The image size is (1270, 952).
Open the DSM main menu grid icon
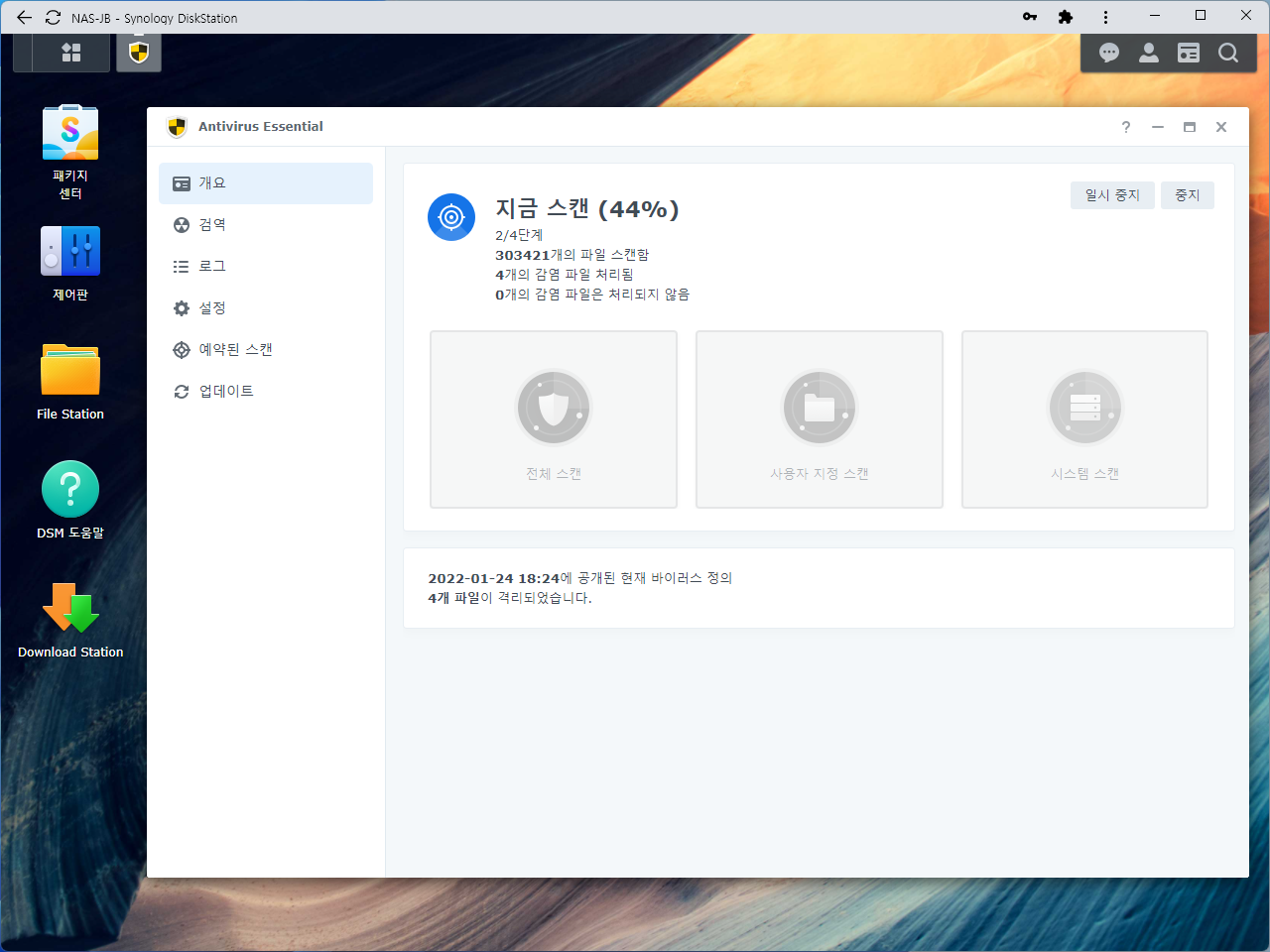(x=70, y=53)
